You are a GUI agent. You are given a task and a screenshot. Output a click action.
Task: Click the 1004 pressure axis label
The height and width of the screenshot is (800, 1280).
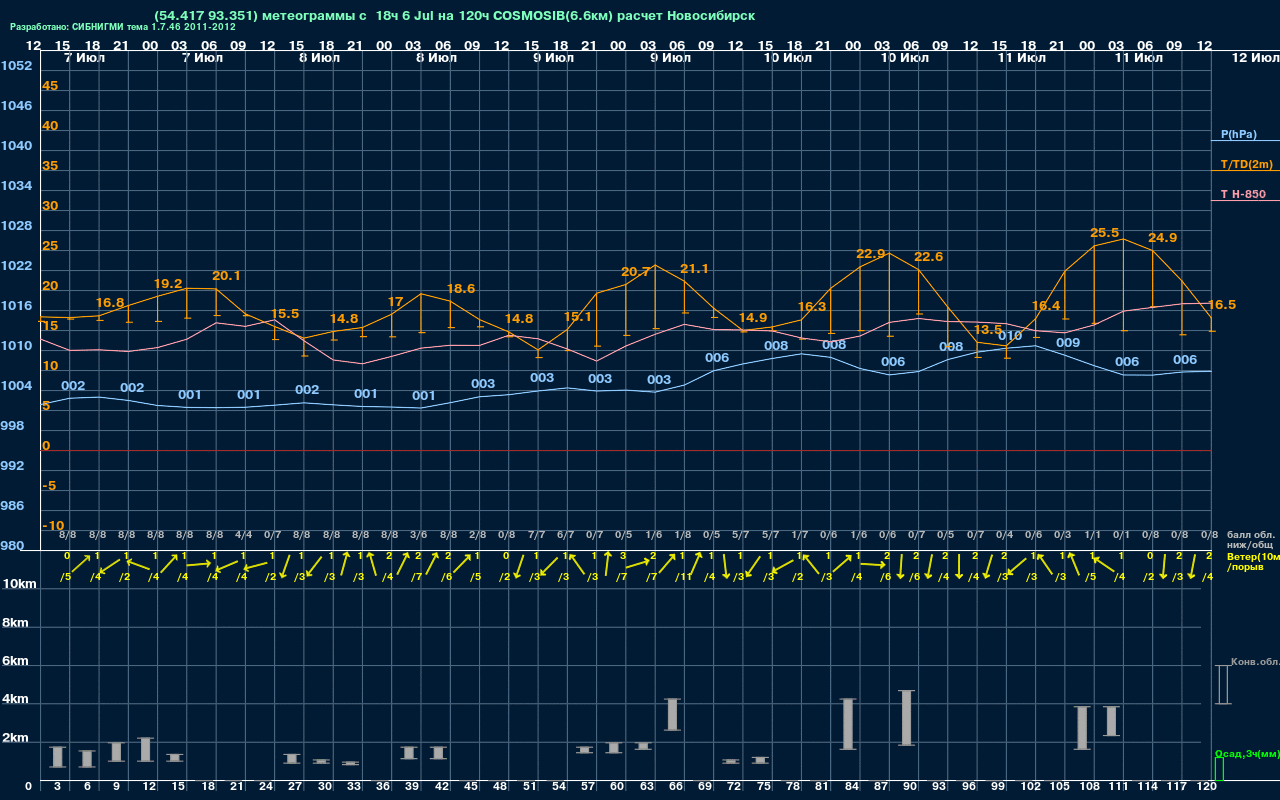pyautogui.click(x=16, y=386)
